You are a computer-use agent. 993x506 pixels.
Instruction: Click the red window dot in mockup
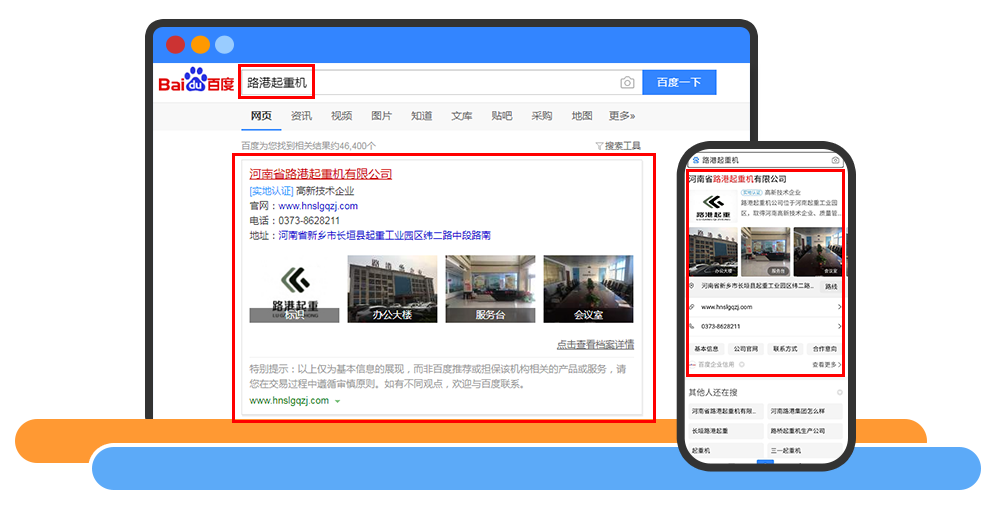175,45
